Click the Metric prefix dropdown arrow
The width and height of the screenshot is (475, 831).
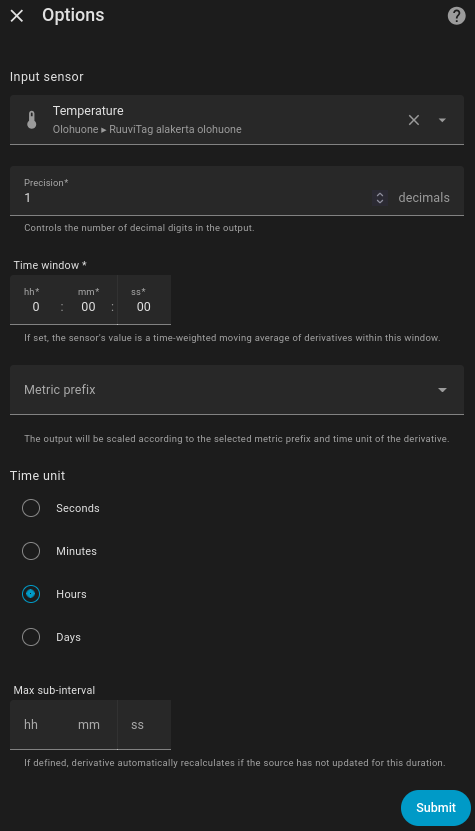pos(442,390)
